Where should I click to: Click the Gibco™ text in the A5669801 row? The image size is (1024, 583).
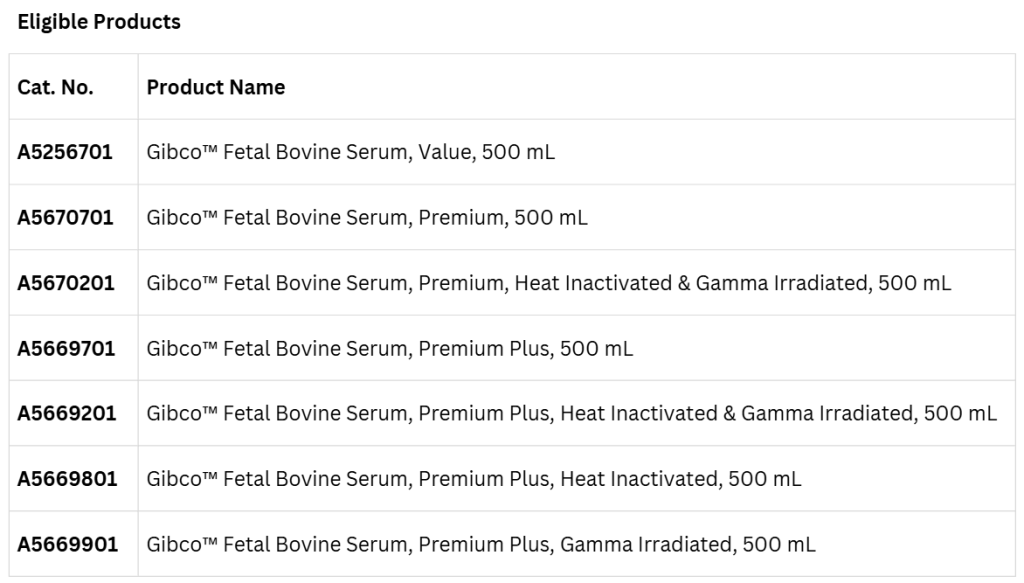182,479
